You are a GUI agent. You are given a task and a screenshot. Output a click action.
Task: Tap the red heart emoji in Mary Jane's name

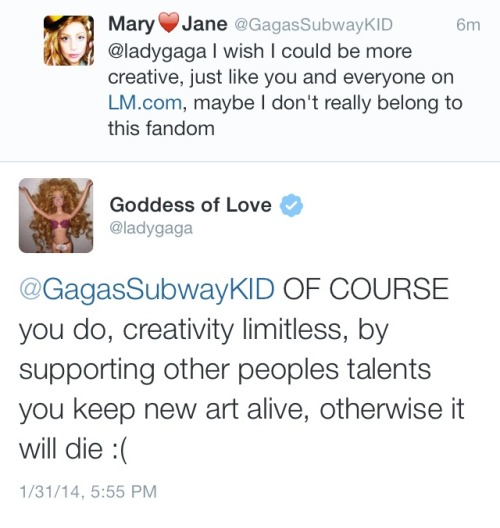click(x=168, y=23)
